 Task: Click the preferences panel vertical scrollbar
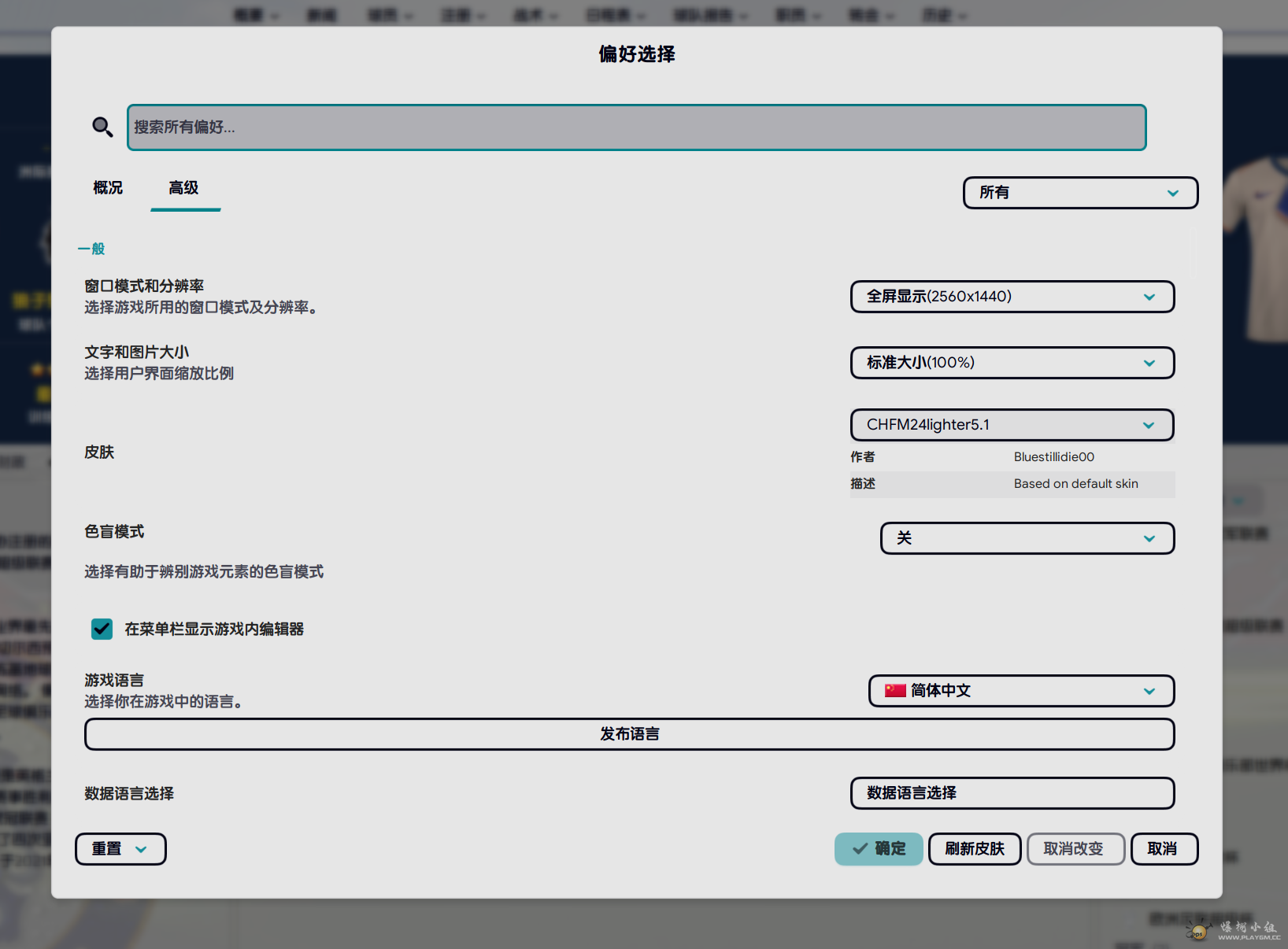1193,254
